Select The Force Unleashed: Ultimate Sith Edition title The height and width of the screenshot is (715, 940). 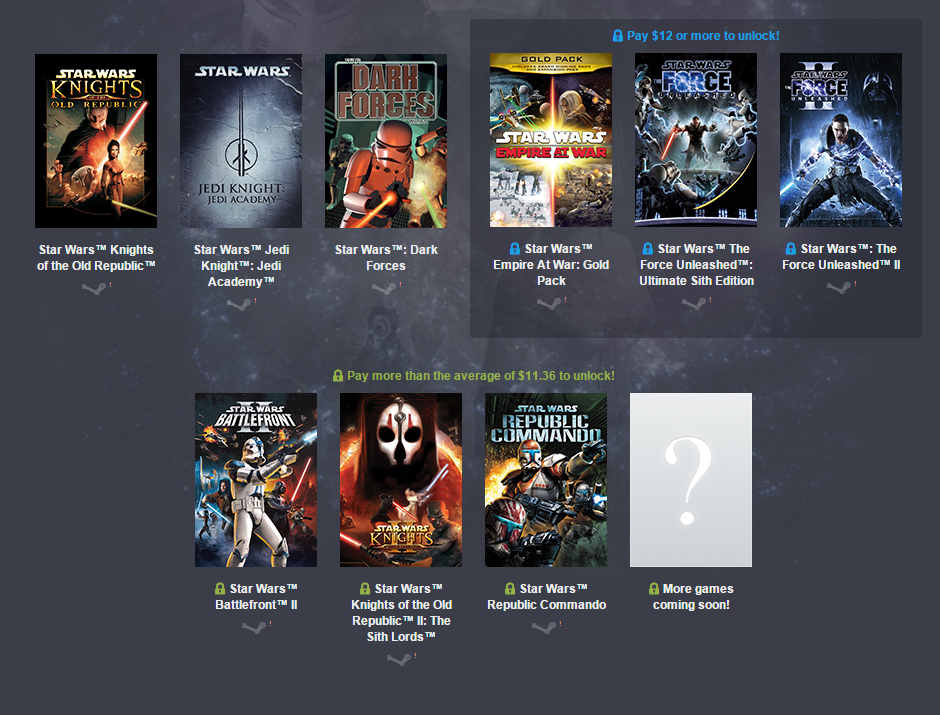point(696,264)
